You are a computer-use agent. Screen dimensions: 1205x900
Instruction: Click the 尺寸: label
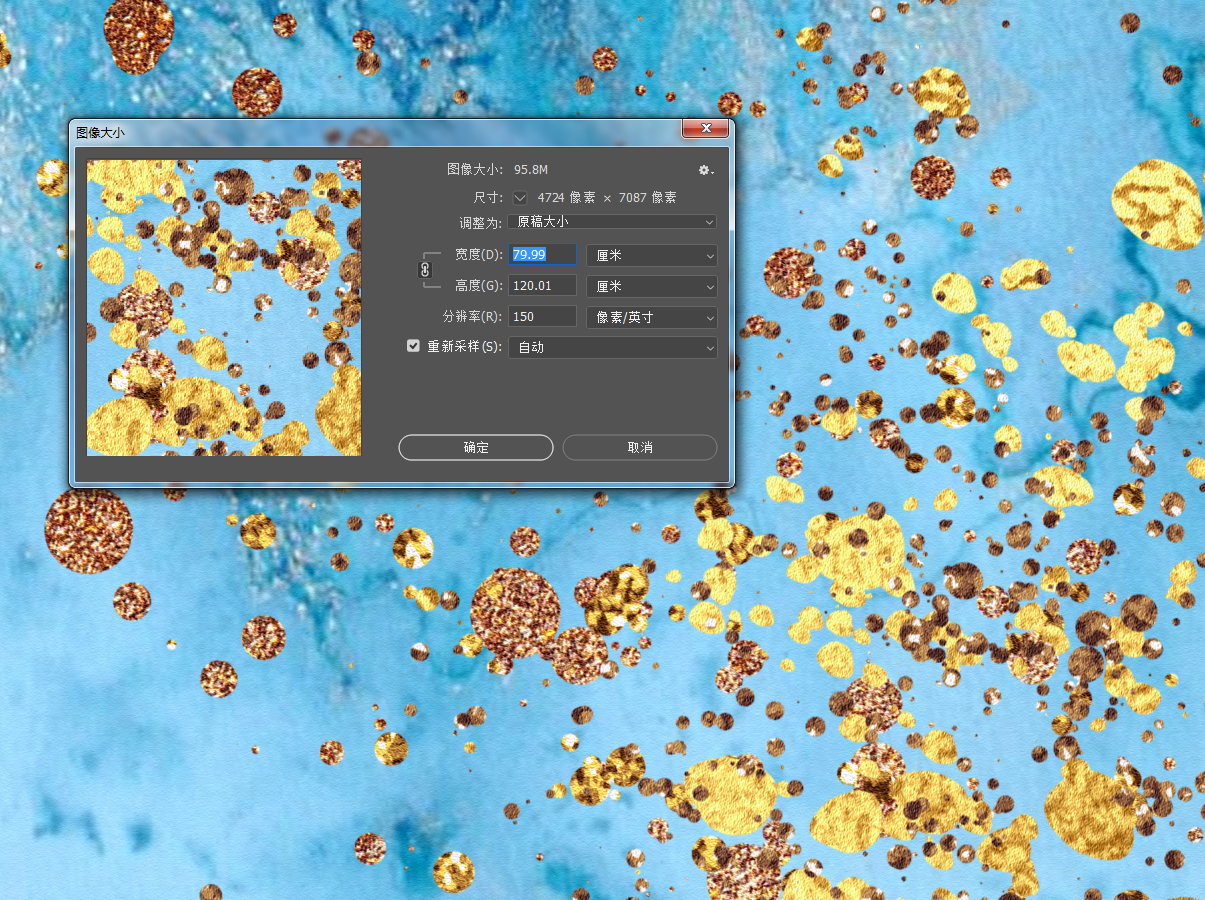pyautogui.click(x=488, y=198)
